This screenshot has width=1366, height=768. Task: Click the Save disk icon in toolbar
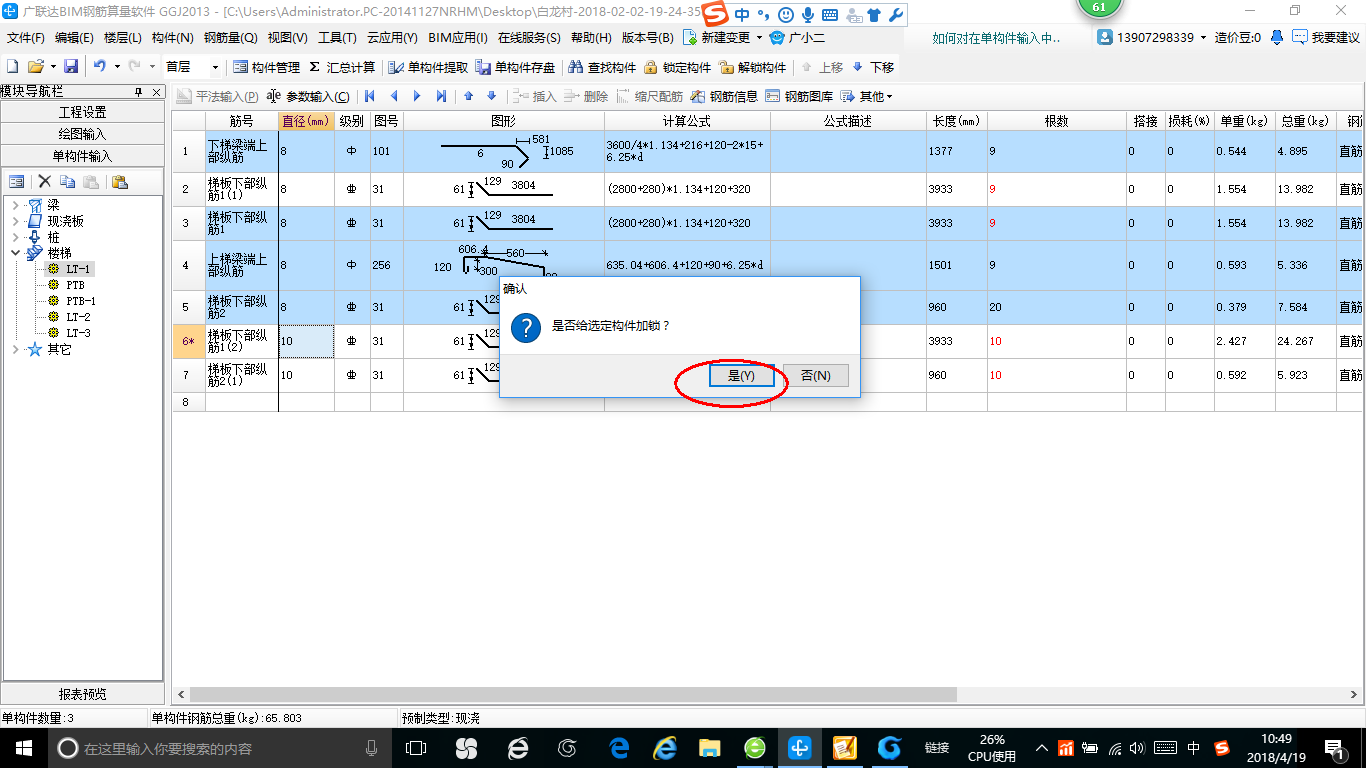pyautogui.click(x=71, y=67)
